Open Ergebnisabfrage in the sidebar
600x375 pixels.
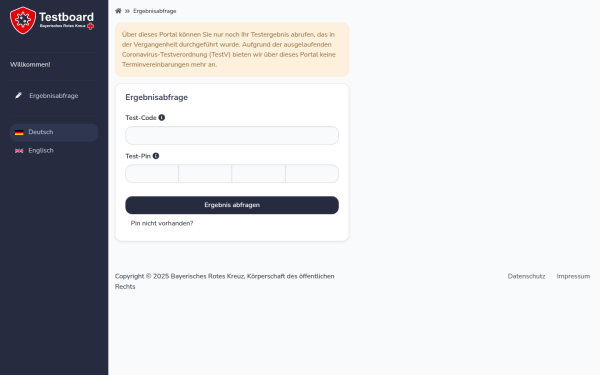(x=54, y=96)
